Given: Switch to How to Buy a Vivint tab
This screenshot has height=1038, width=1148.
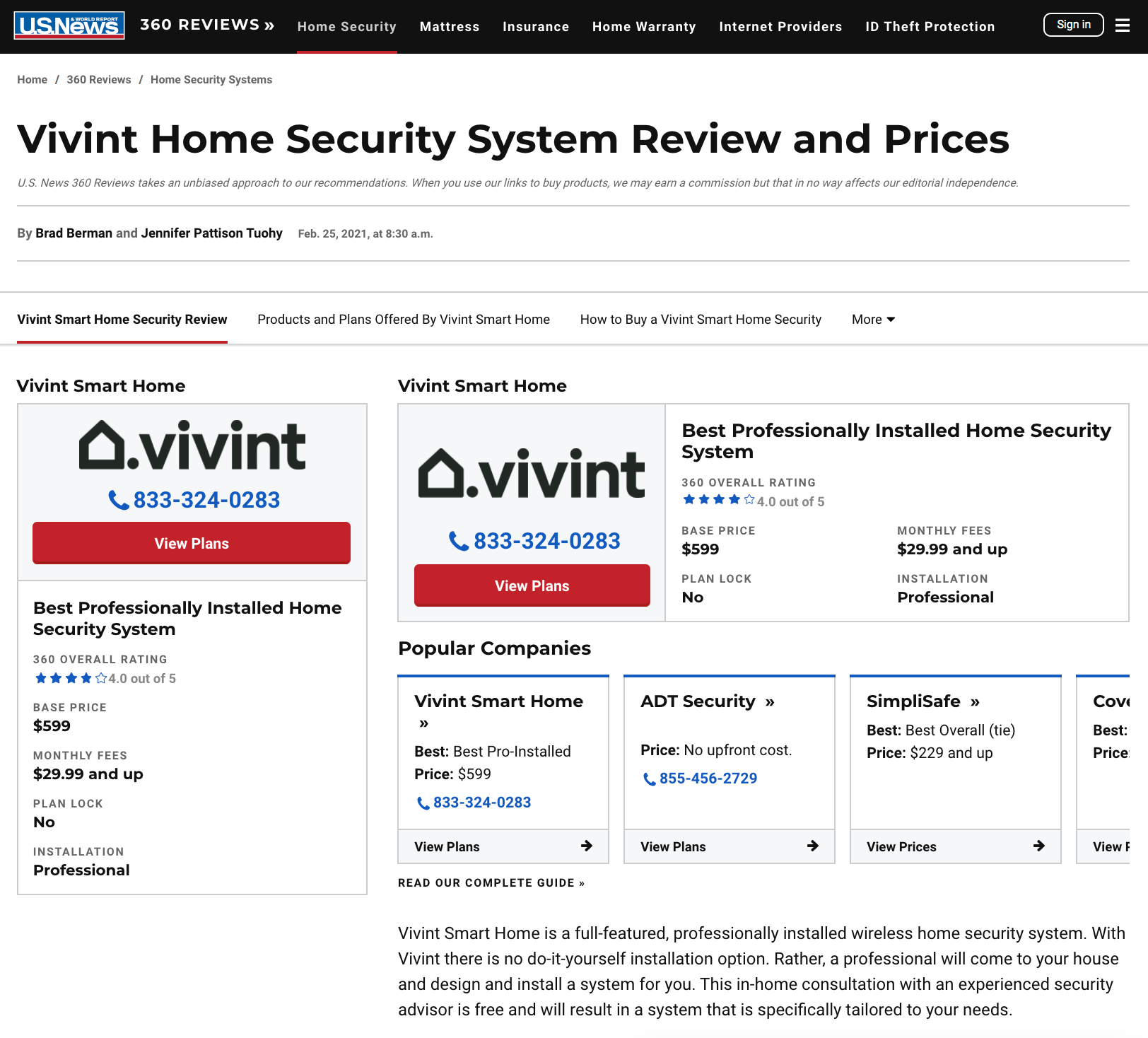Looking at the screenshot, I should pos(701,320).
